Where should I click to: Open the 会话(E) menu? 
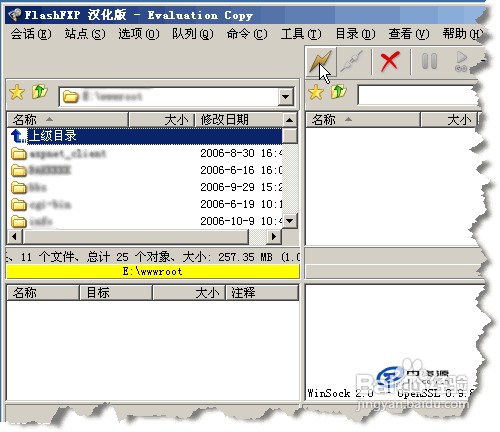point(31,34)
